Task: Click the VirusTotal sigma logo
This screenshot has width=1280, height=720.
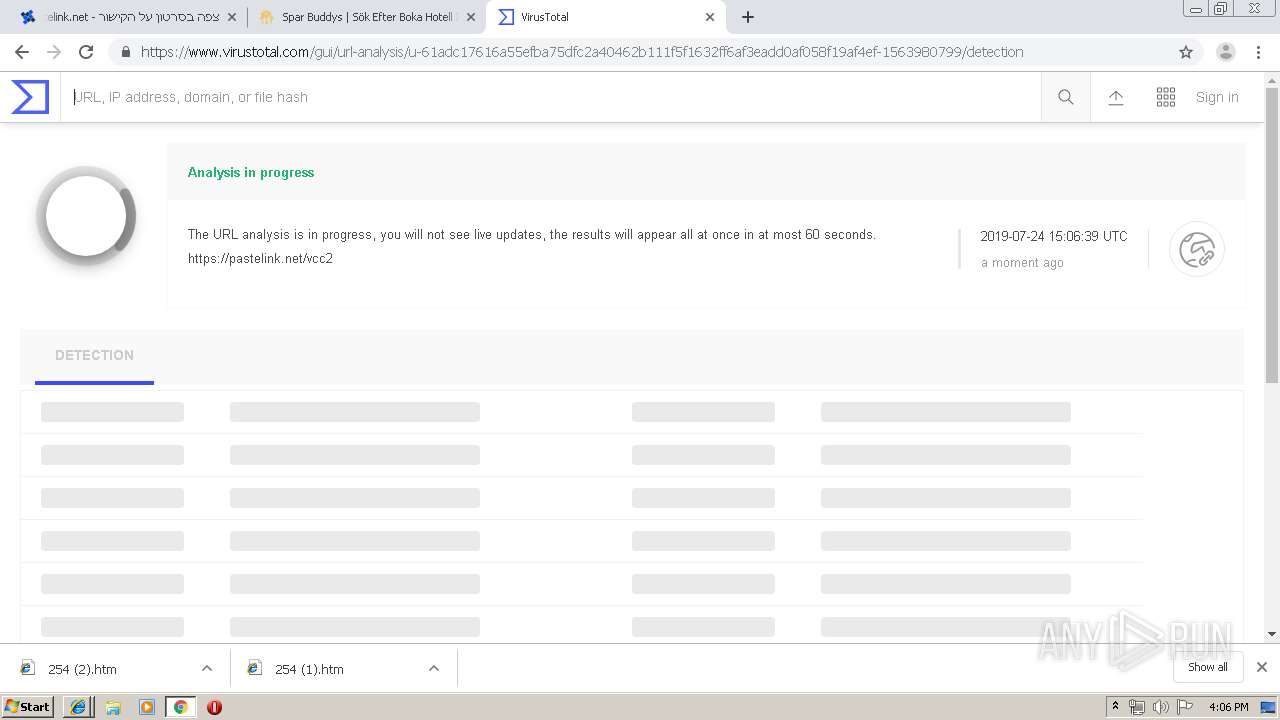Action: coord(30,97)
